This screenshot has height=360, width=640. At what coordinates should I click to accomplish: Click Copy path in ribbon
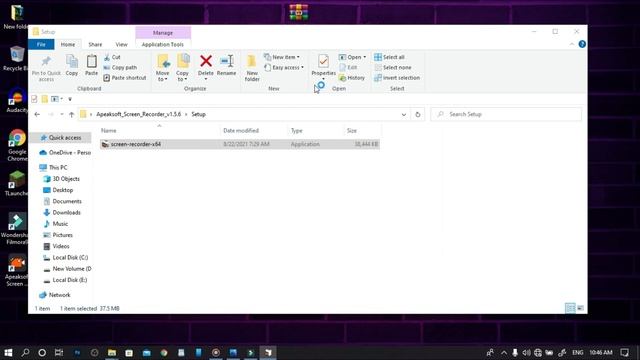coord(120,67)
